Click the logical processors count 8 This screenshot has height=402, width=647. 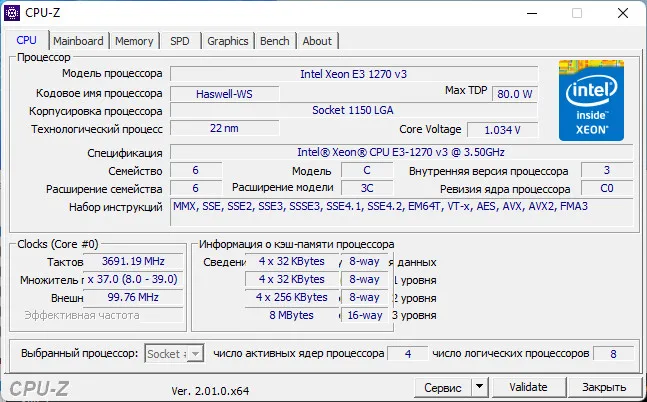pos(613,354)
